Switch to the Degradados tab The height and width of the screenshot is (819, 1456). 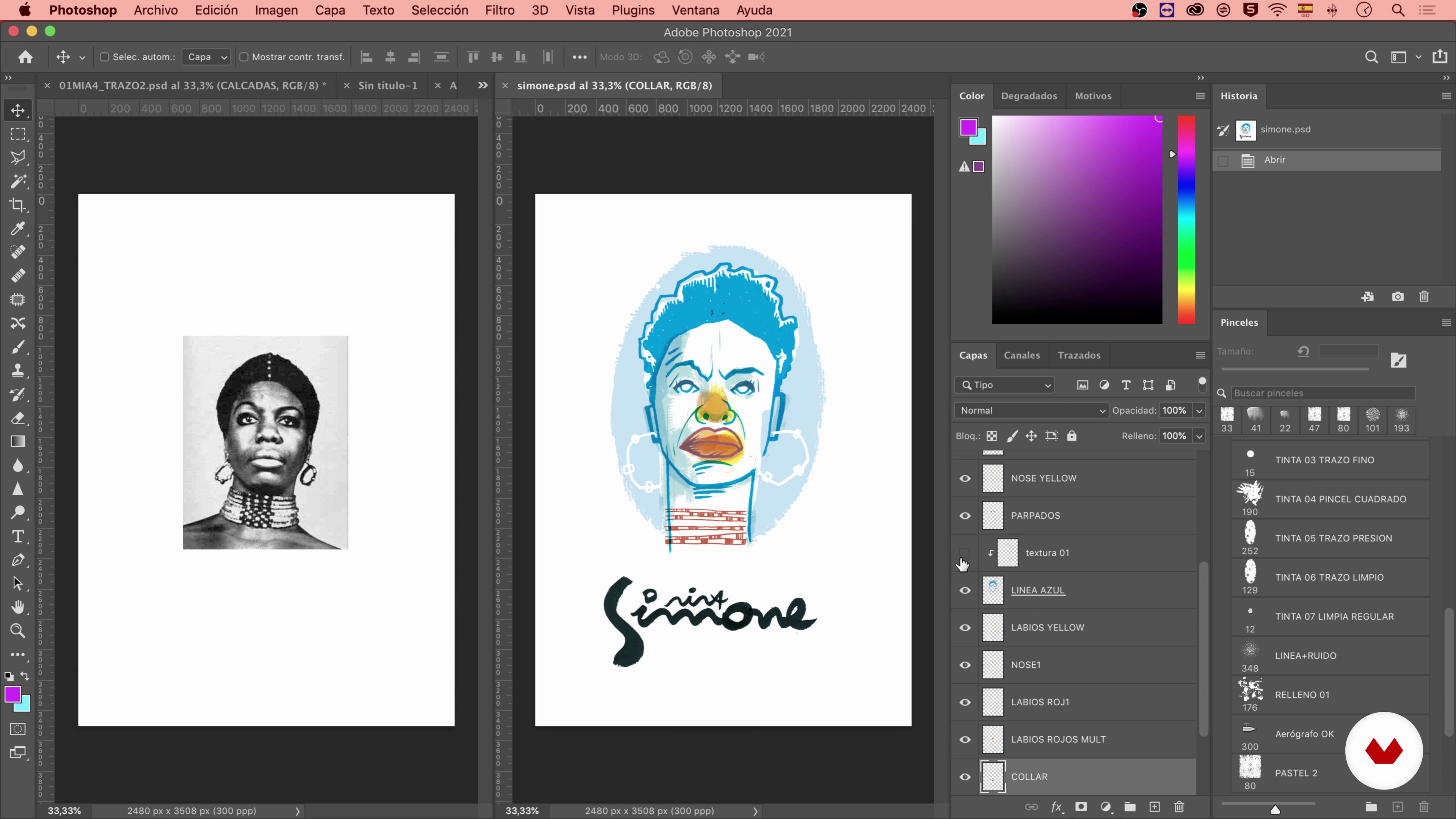(1029, 96)
